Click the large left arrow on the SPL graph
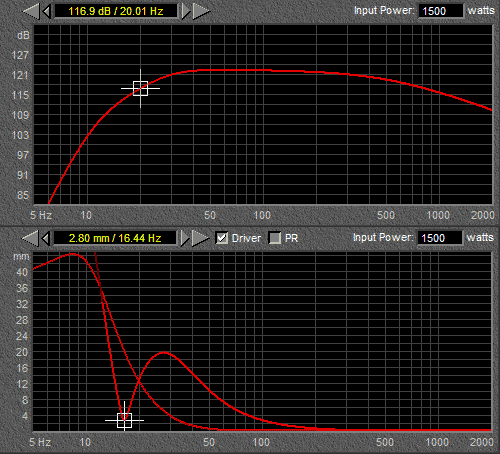The image size is (500, 454). pos(31,11)
